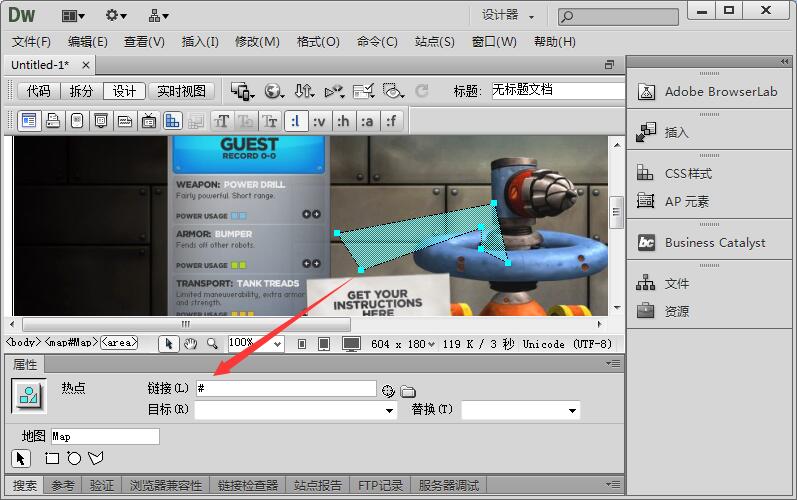Click increase text size T icon
The image size is (797, 500).
click(x=222, y=121)
